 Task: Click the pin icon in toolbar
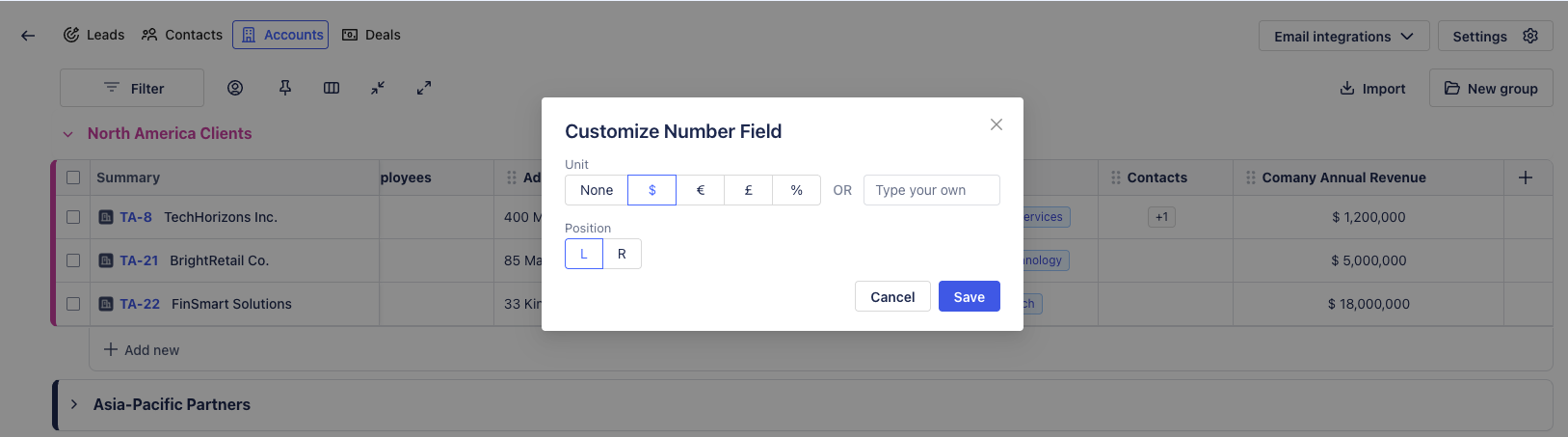pyautogui.click(x=285, y=88)
